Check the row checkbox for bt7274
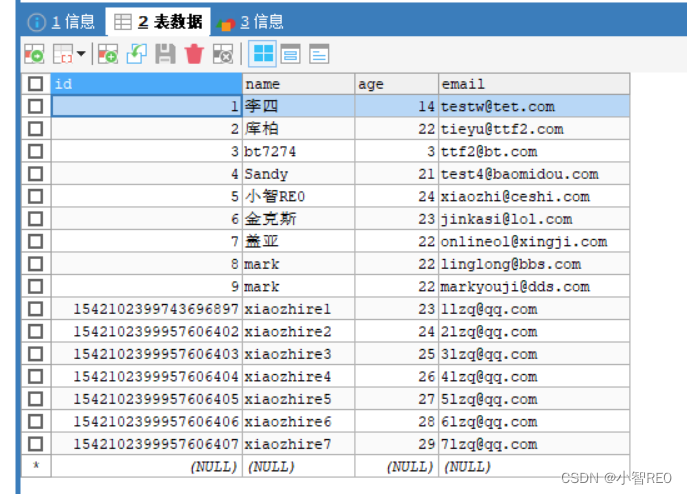Viewport: 687px width, 494px height. pos(35,151)
